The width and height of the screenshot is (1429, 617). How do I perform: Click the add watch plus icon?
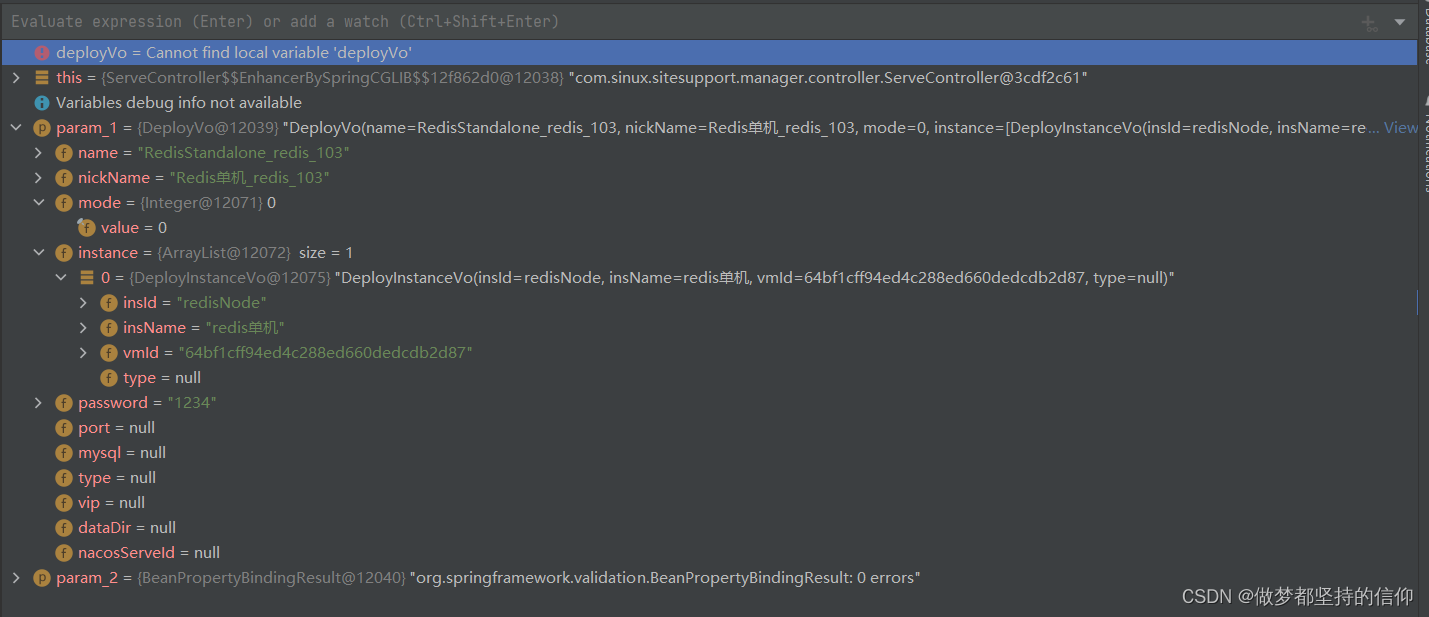[x=1369, y=22]
